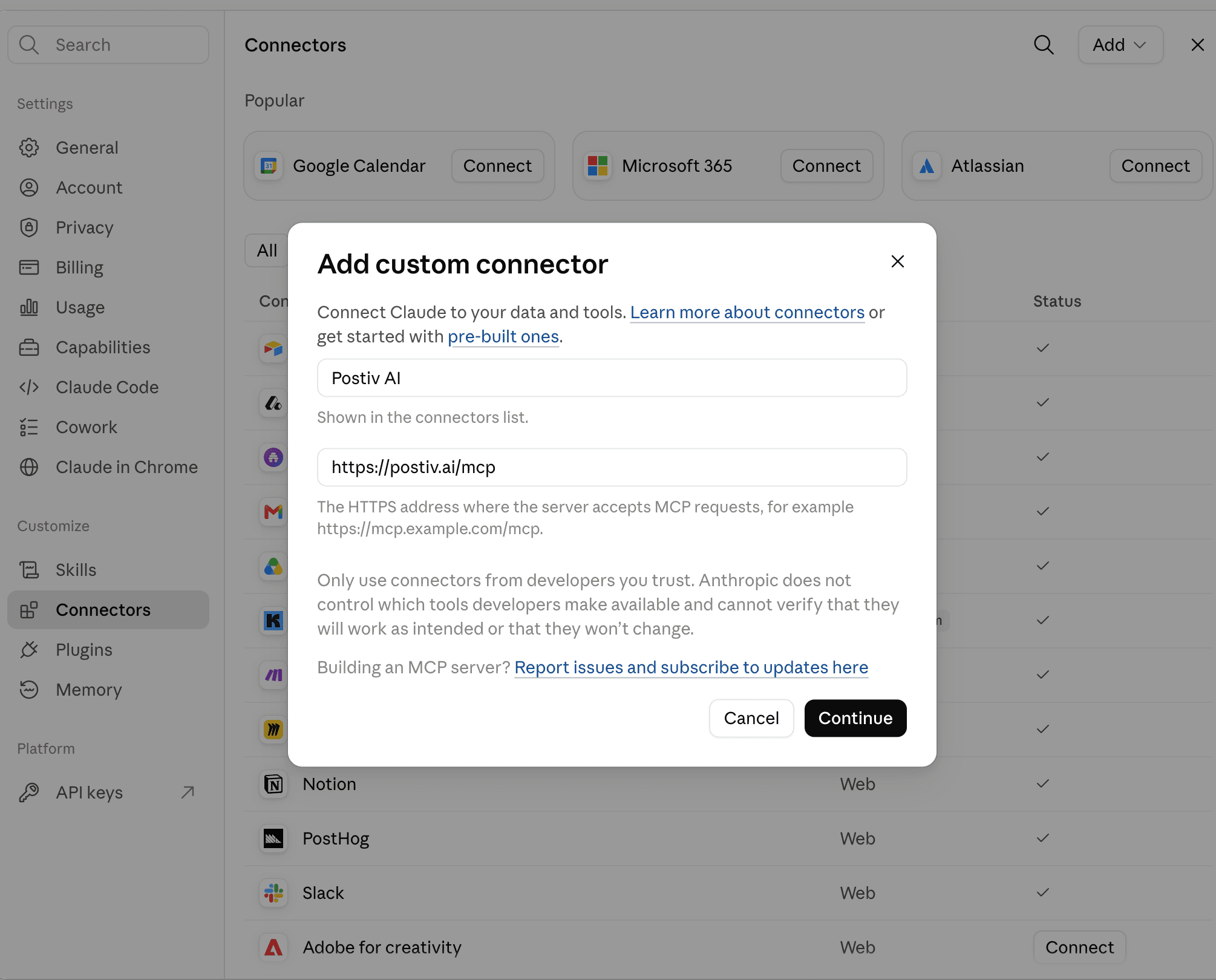Open Plugins plug icon

point(29,650)
